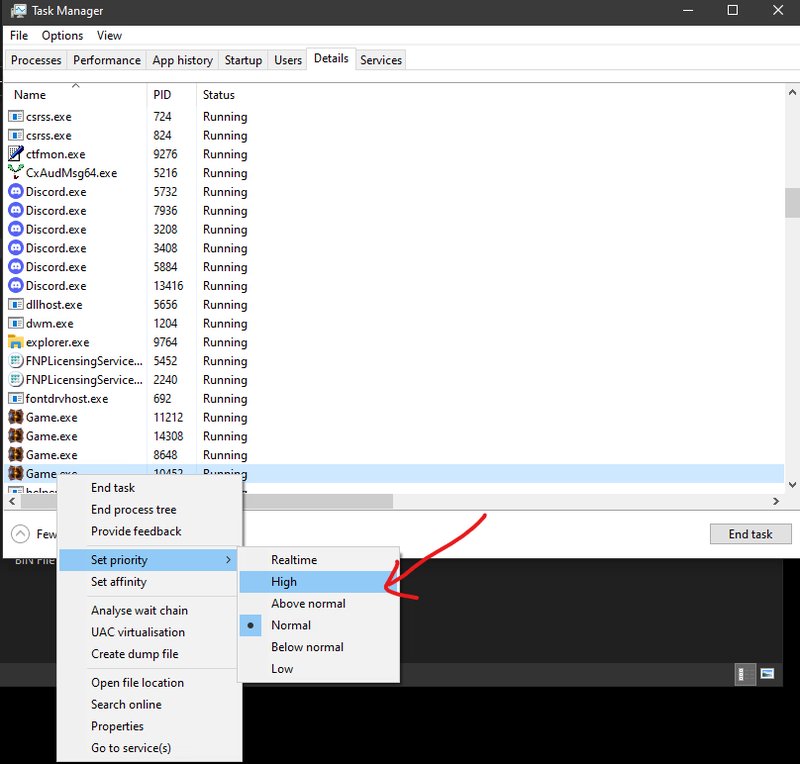Choose End process tree
The image size is (800, 764).
click(149, 509)
